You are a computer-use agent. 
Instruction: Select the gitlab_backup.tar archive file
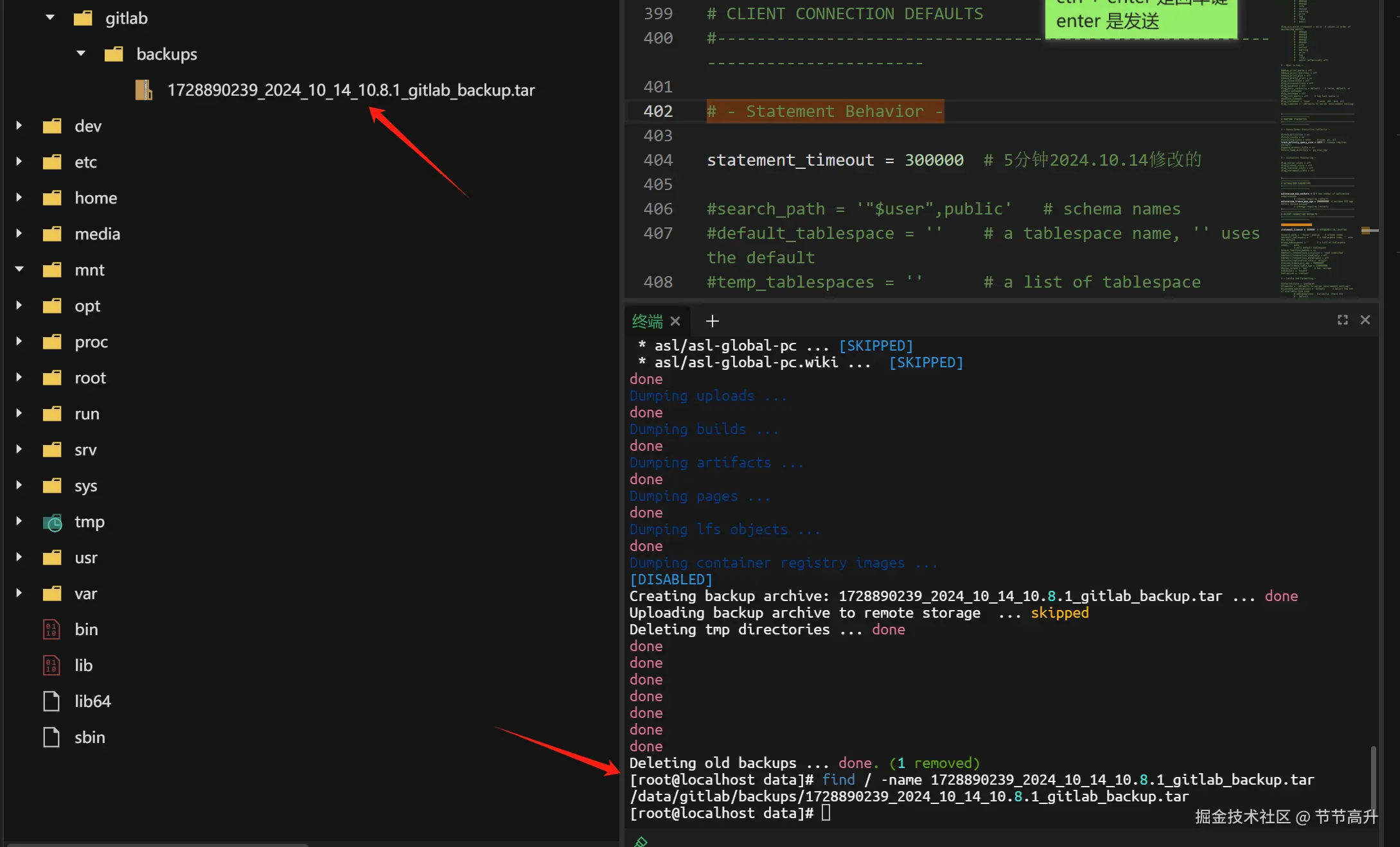pyautogui.click(x=350, y=90)
